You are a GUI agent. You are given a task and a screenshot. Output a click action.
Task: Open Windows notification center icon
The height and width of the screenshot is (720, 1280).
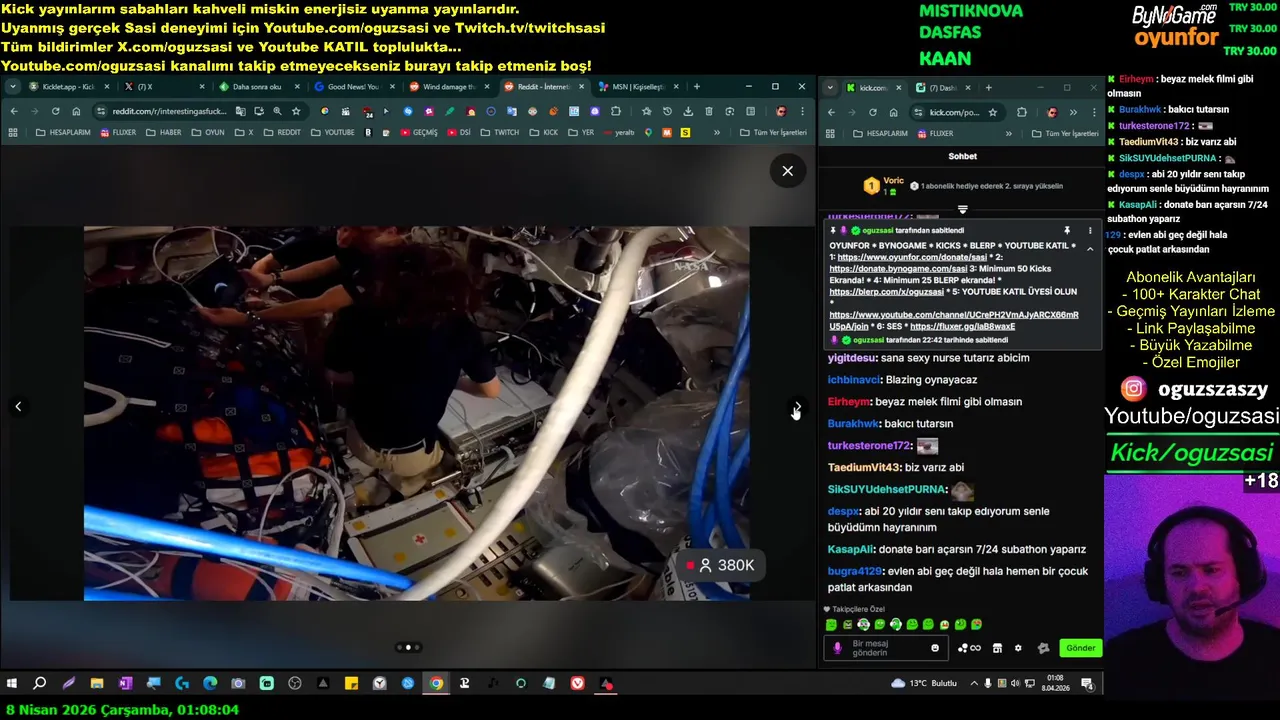pyautogui.click(x=1087, y=683)
